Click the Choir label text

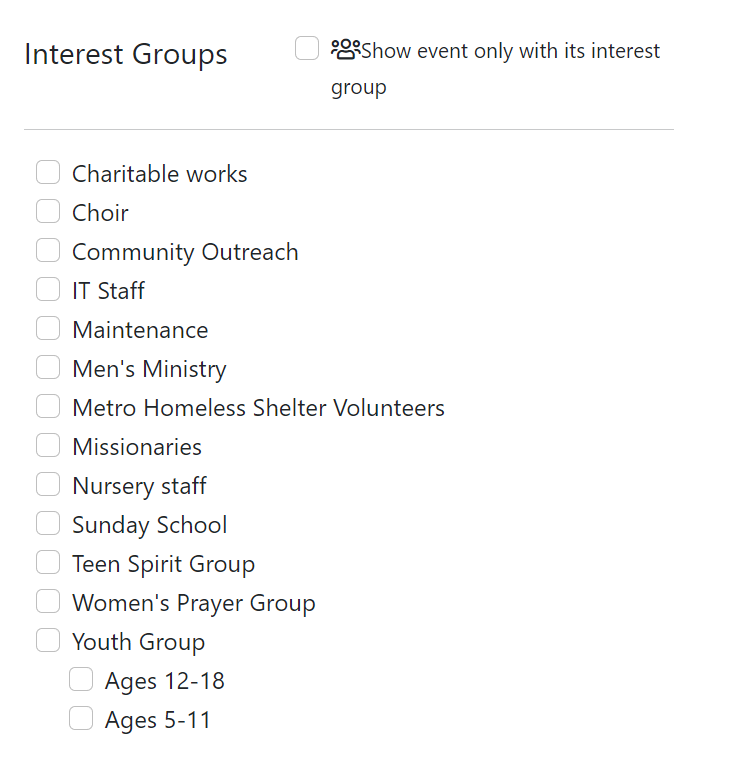[x=101, y=213]
